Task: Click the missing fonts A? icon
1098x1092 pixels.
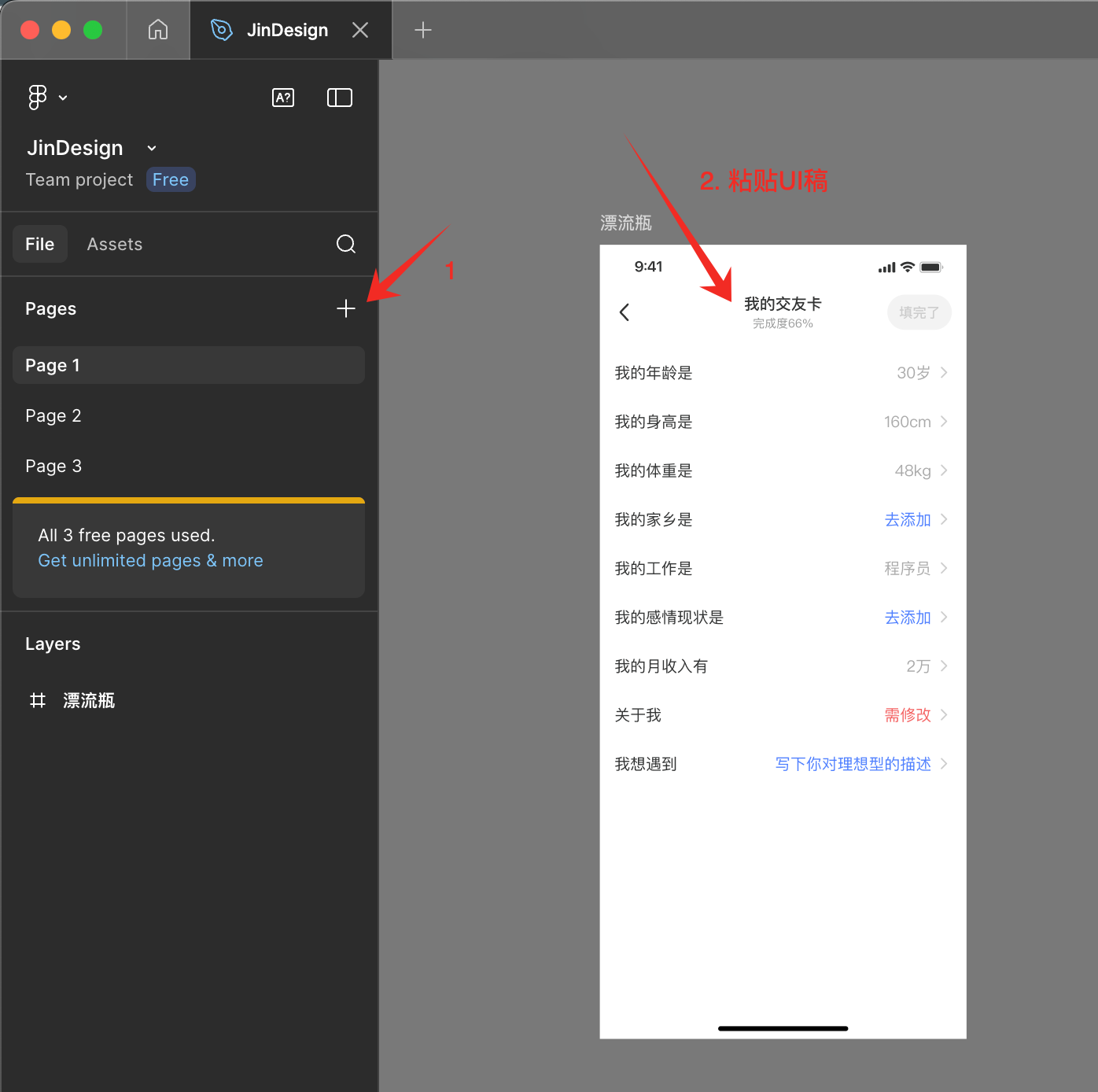Action: point(283,98)
